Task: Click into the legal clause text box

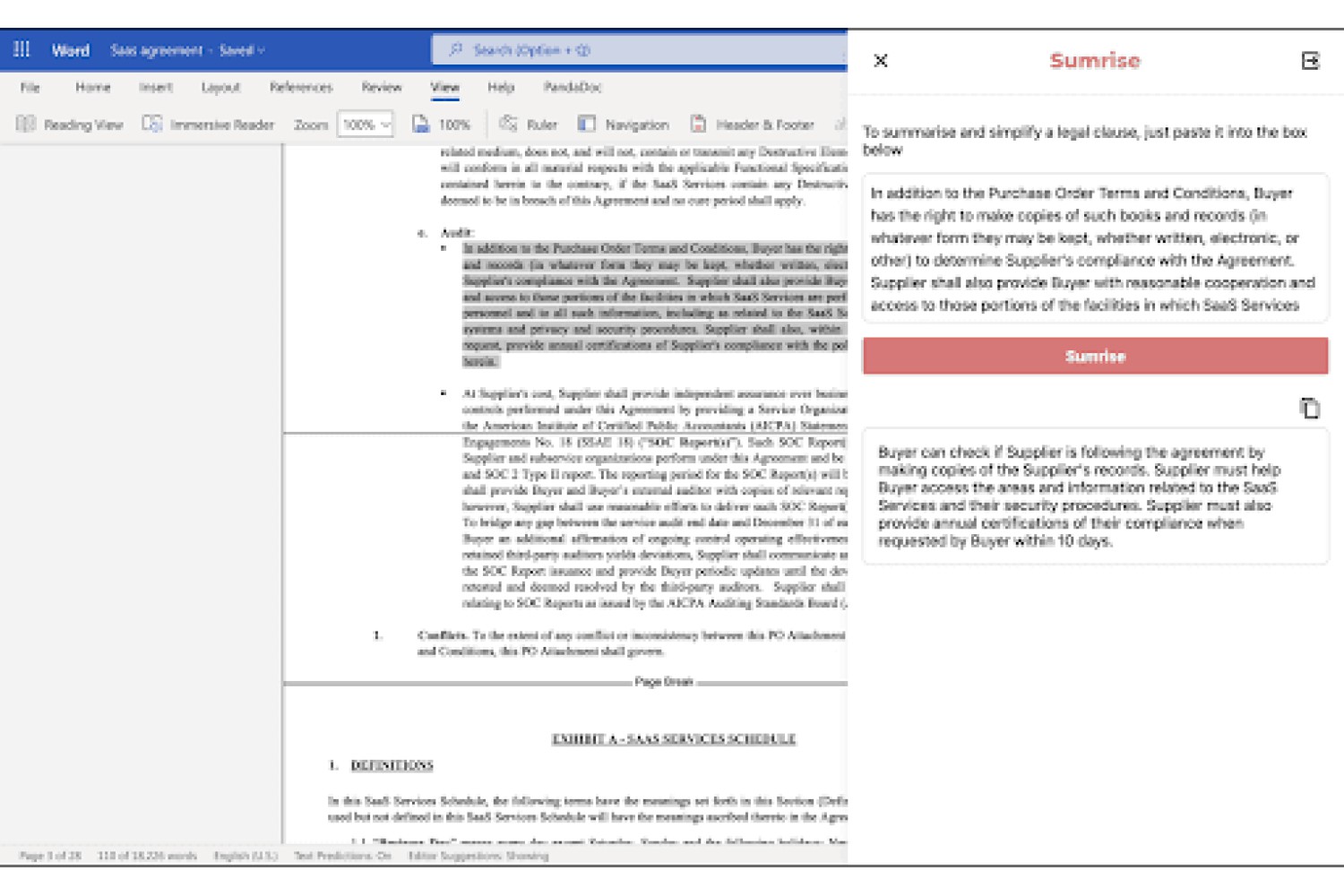Action: (1095, 248)
